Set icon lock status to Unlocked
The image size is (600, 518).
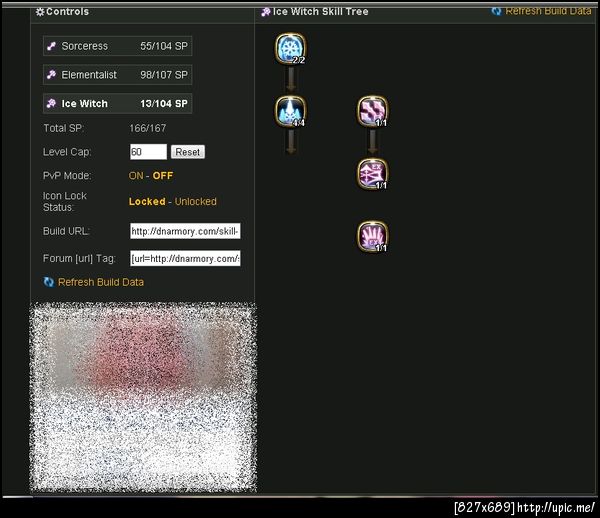(x=196, y=202)
